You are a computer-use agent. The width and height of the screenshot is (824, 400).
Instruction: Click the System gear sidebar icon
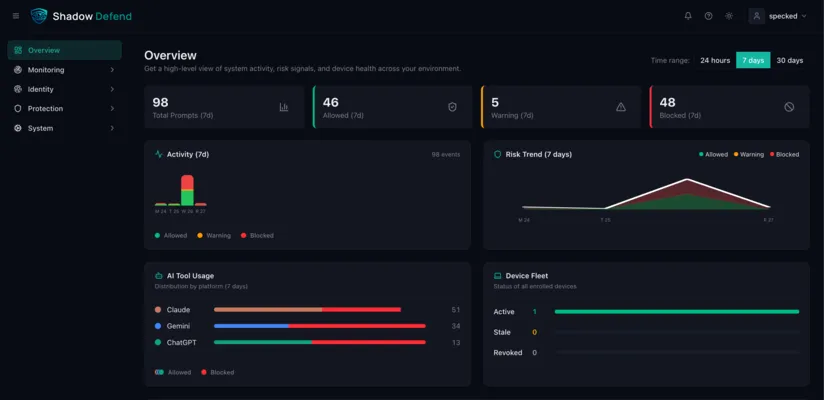[x=18, y=128]
